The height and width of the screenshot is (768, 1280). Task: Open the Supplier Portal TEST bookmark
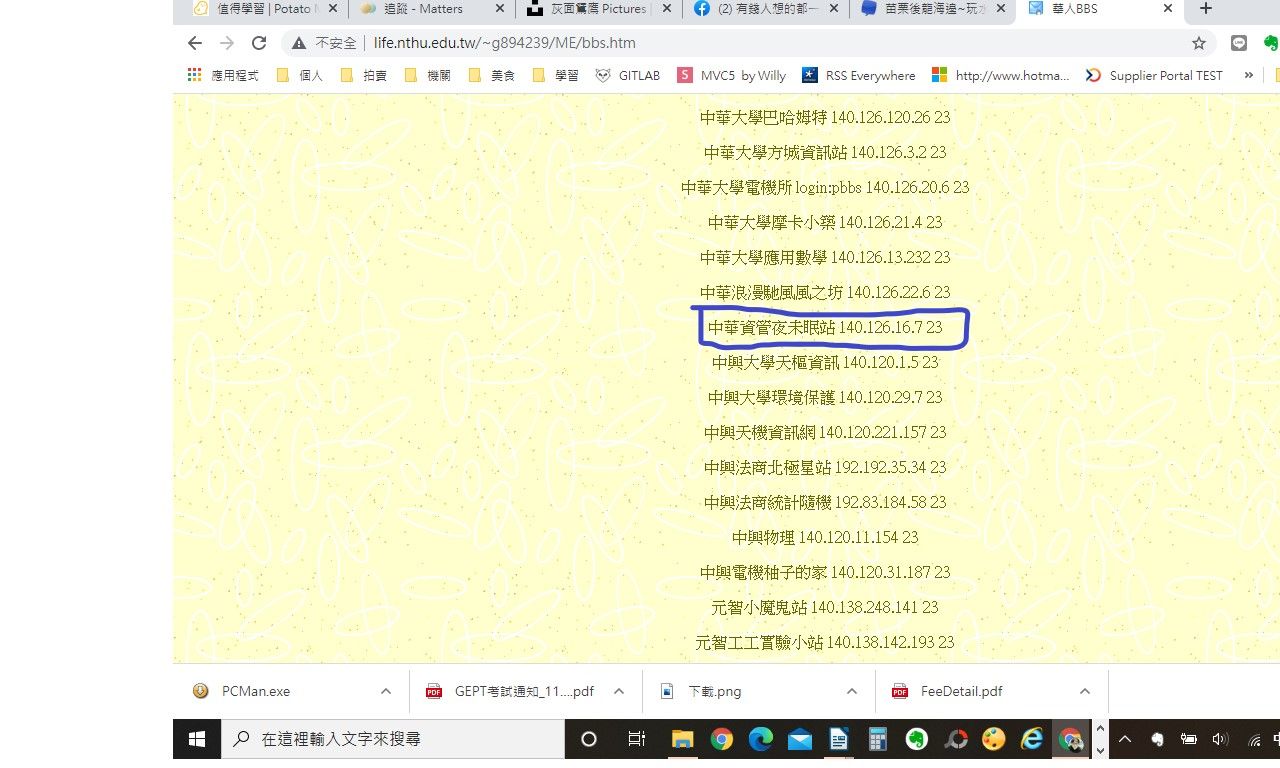tap(1154, 75)
